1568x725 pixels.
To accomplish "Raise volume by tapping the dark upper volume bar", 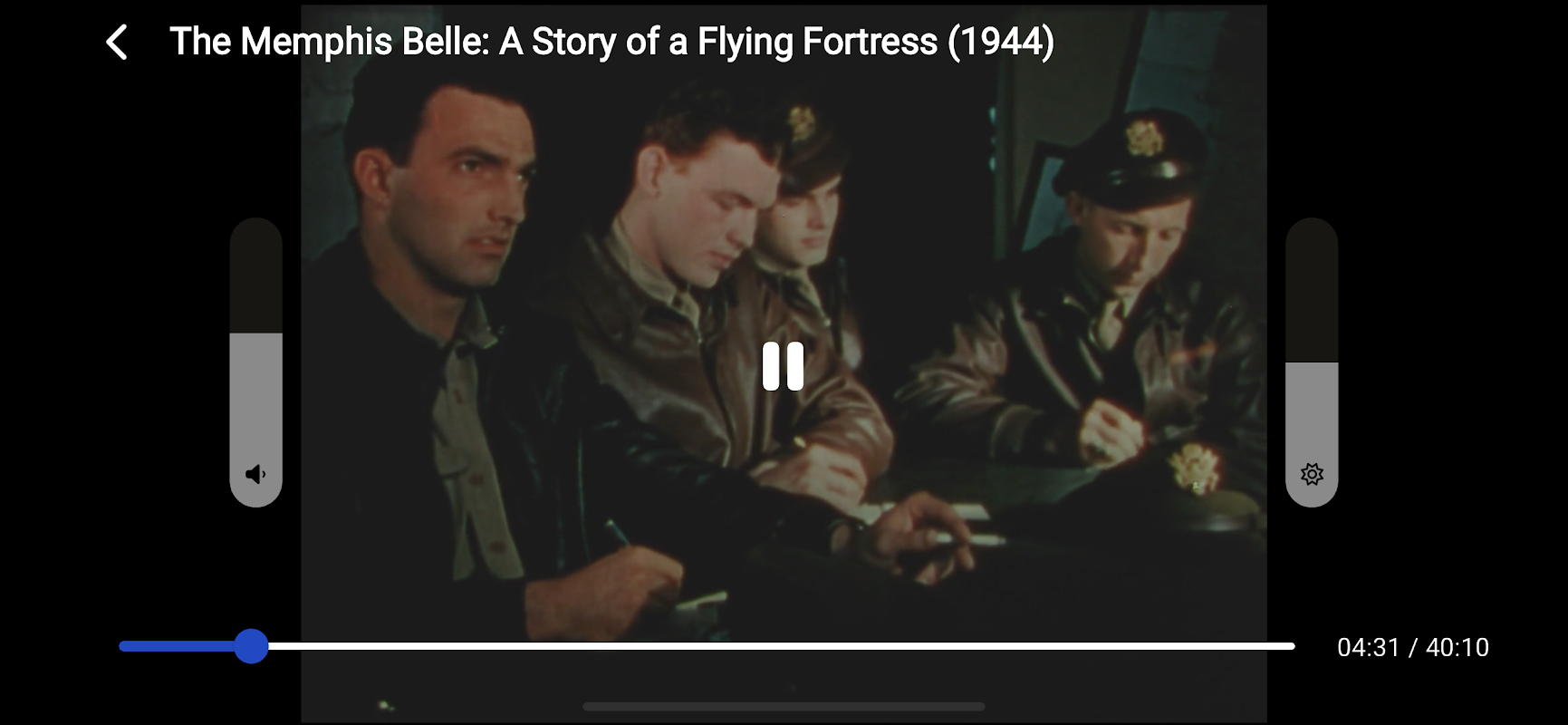I will click(256, 275).
